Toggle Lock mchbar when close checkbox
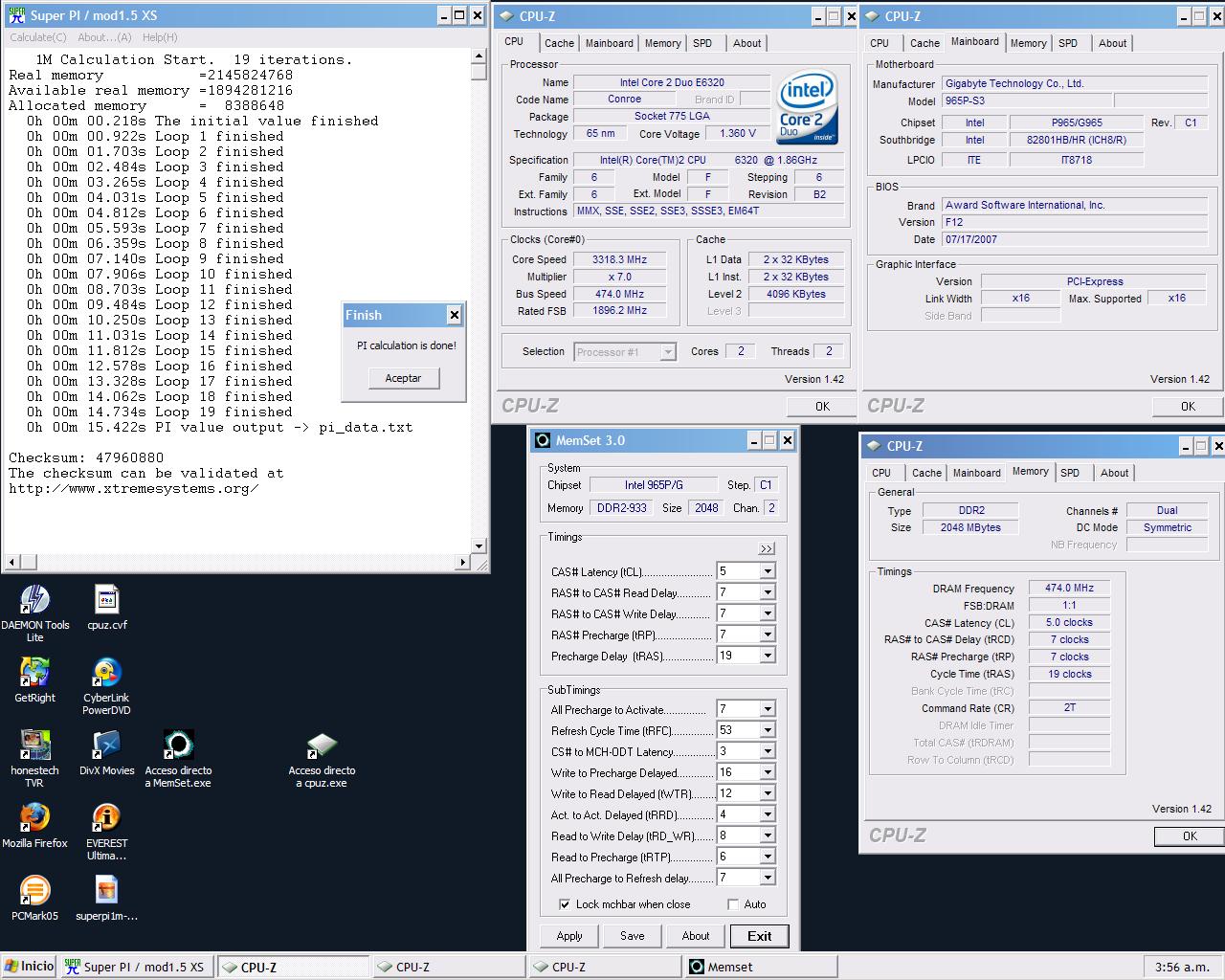The width and height of the screenshot is (1225, 980). click(x=565, y=904)
